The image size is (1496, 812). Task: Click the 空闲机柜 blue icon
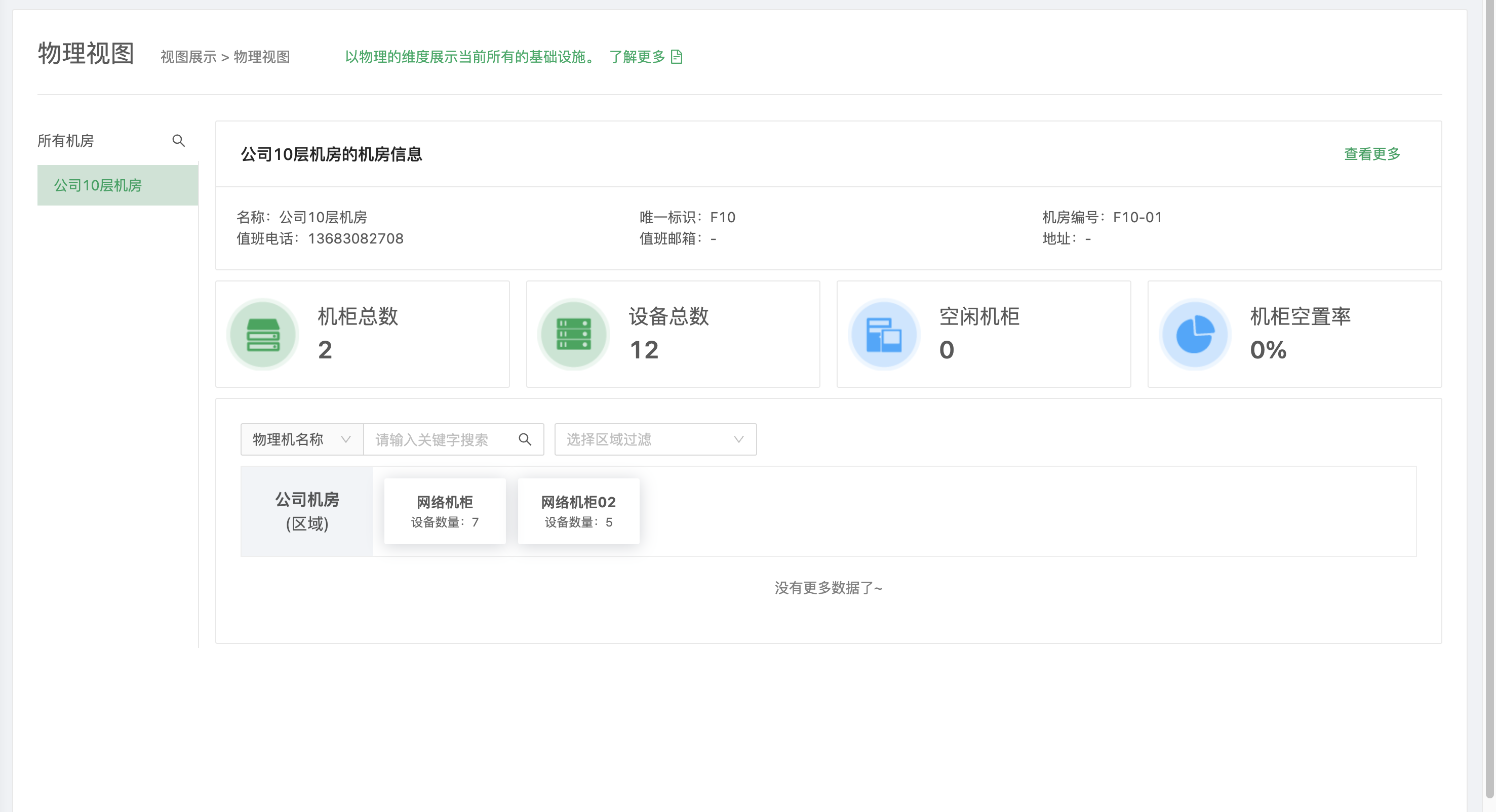(x=884, y=334)
